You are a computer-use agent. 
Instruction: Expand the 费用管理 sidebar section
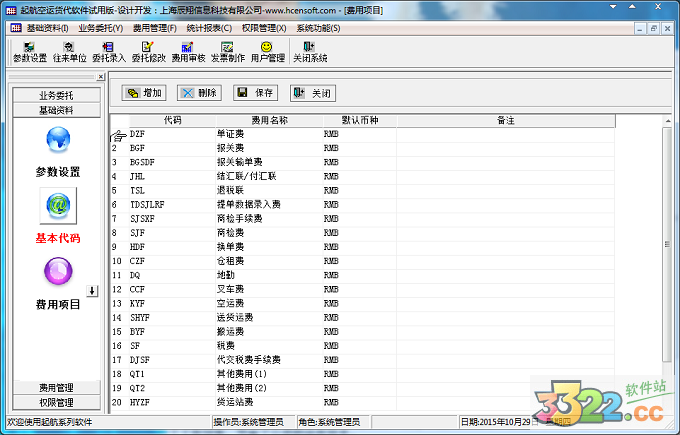click(56, 388)
